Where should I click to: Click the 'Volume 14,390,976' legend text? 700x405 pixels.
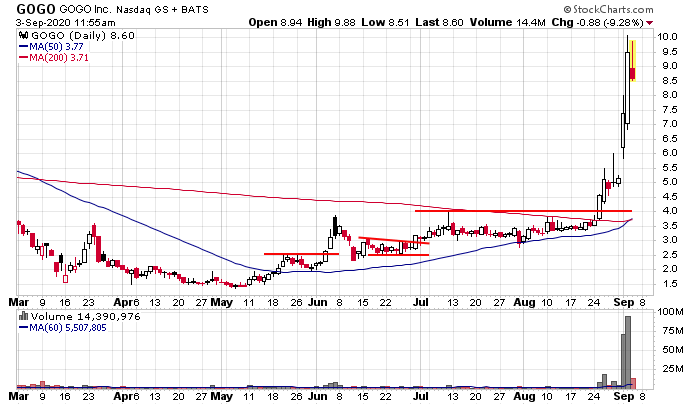coord(85,317)
